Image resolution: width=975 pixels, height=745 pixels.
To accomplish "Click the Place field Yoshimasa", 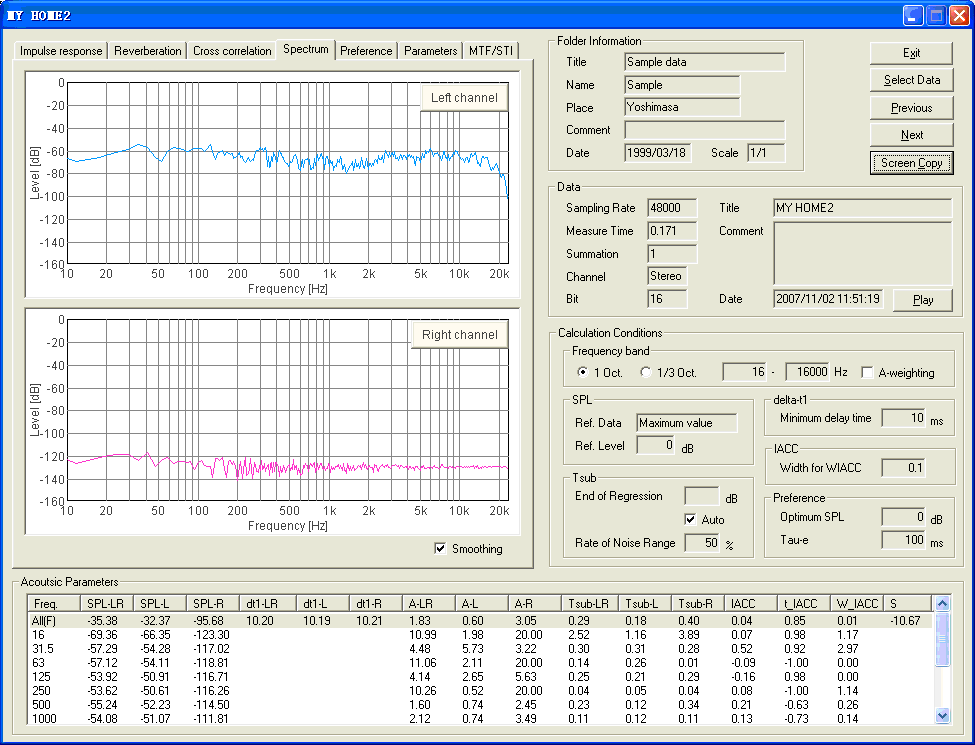I will pyautogui.click(x=682, y=107).
